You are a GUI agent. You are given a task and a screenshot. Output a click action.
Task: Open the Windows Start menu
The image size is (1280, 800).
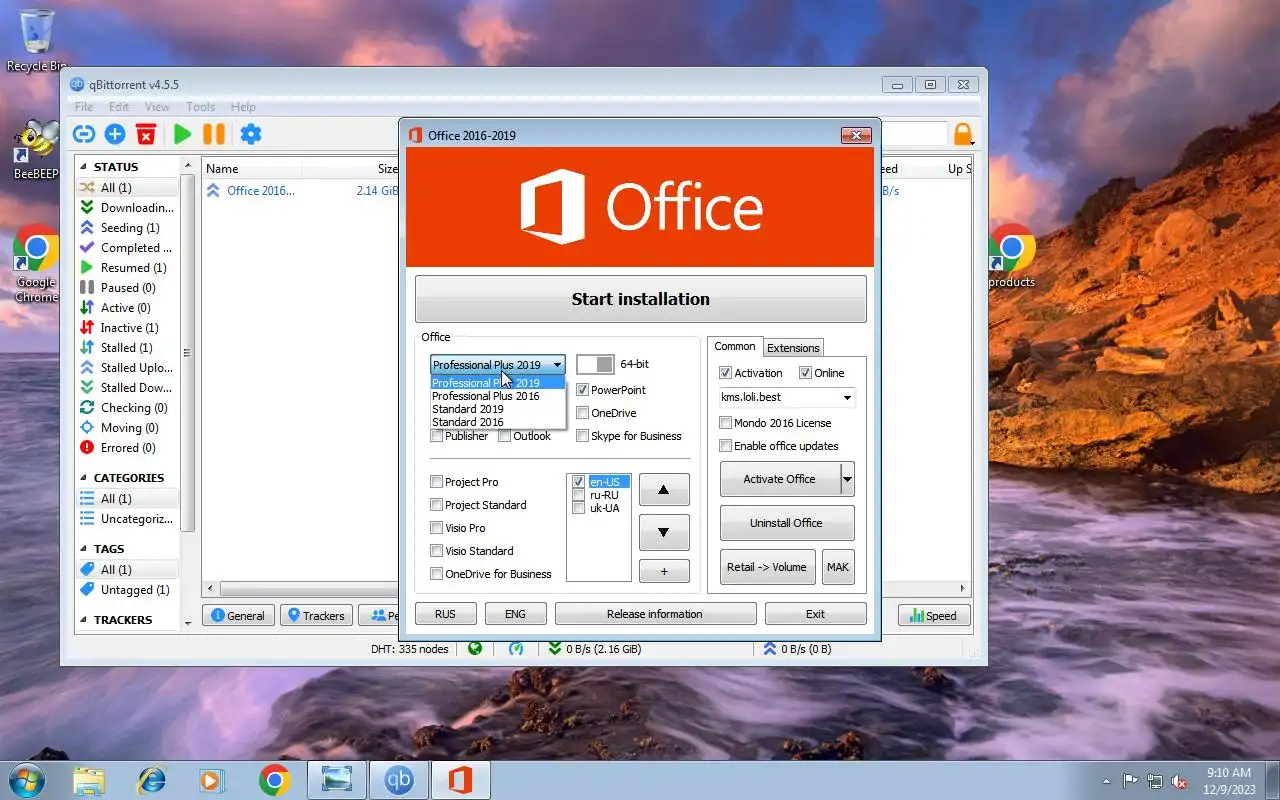click(x=27, y=780)
